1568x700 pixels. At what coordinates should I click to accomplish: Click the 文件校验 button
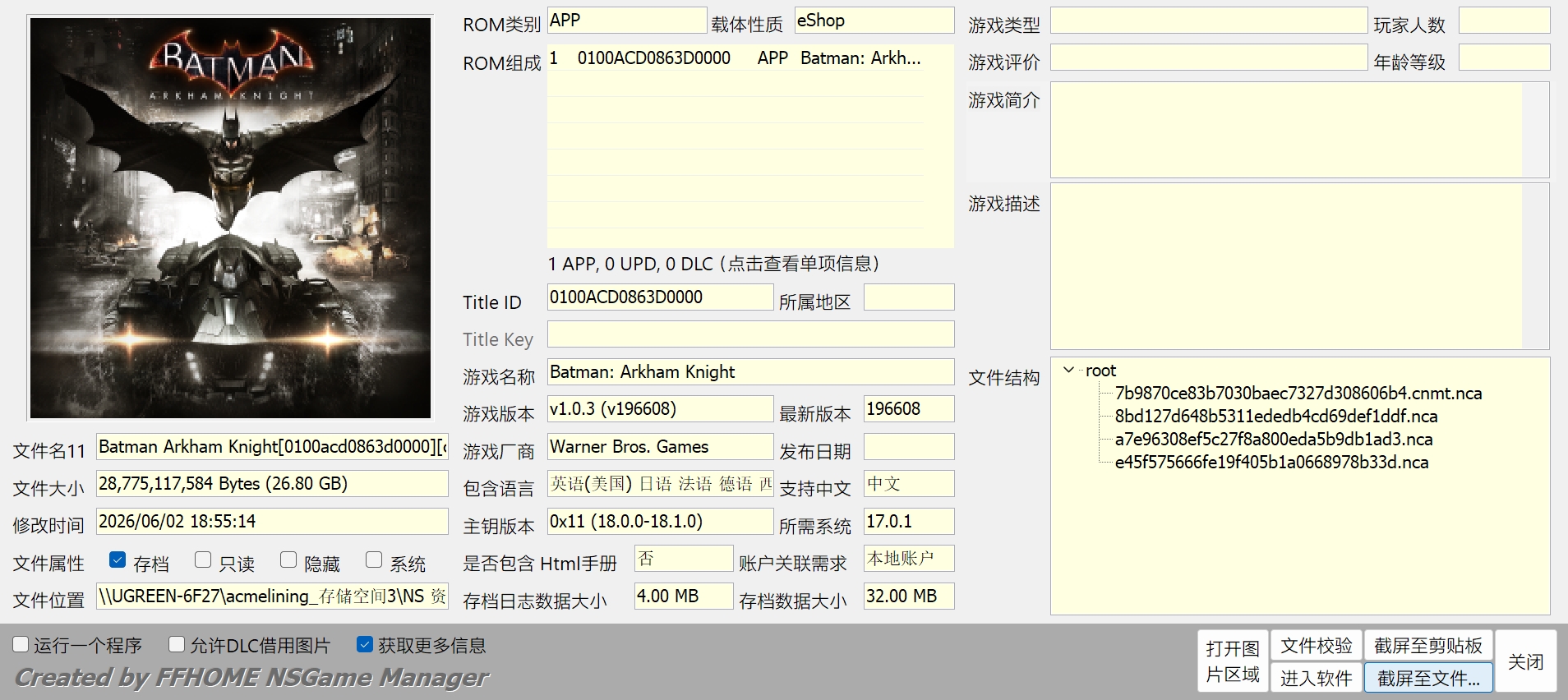(1317, 646)
